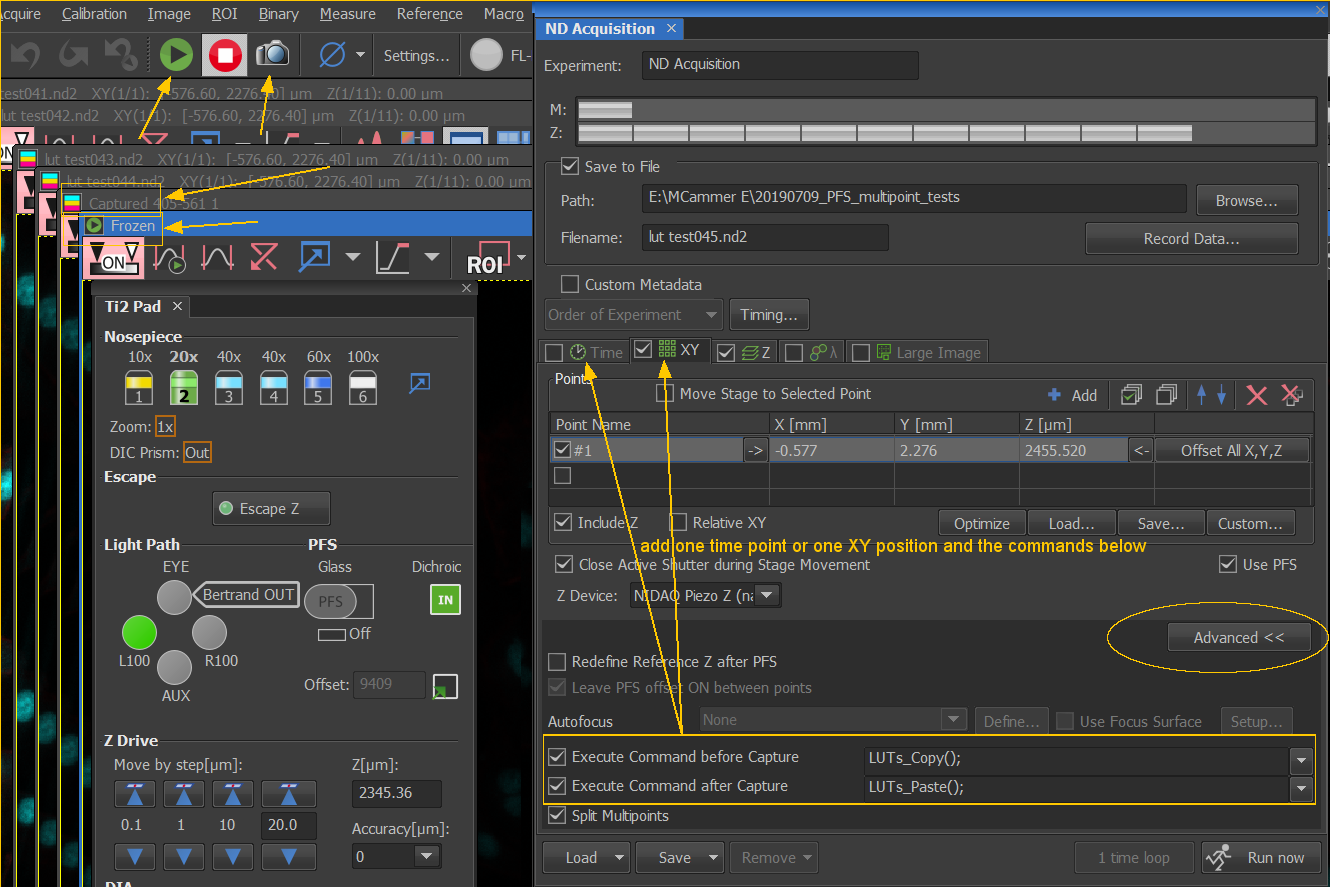This screenshot has height=887, width=1330.
Task: Uncheck the Save to File checkbox
Action: click(570, 166)
